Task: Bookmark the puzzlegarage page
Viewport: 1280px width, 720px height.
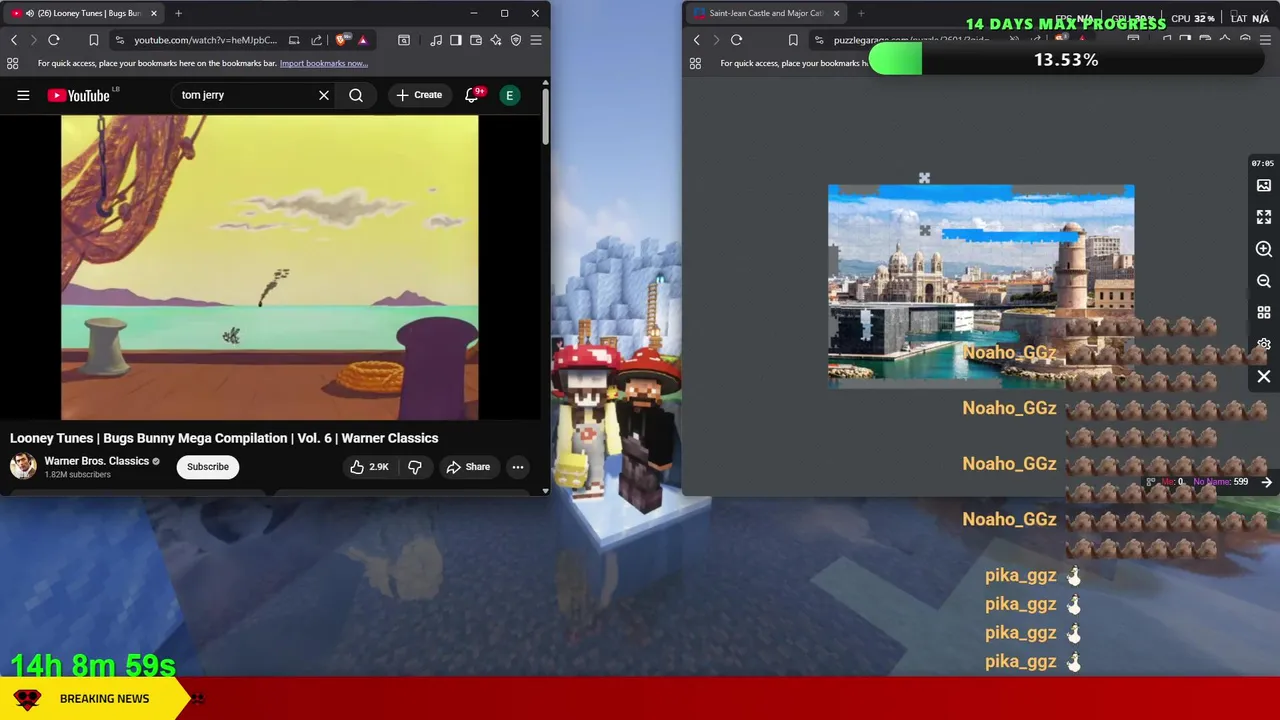Action: tap(793, 40)
